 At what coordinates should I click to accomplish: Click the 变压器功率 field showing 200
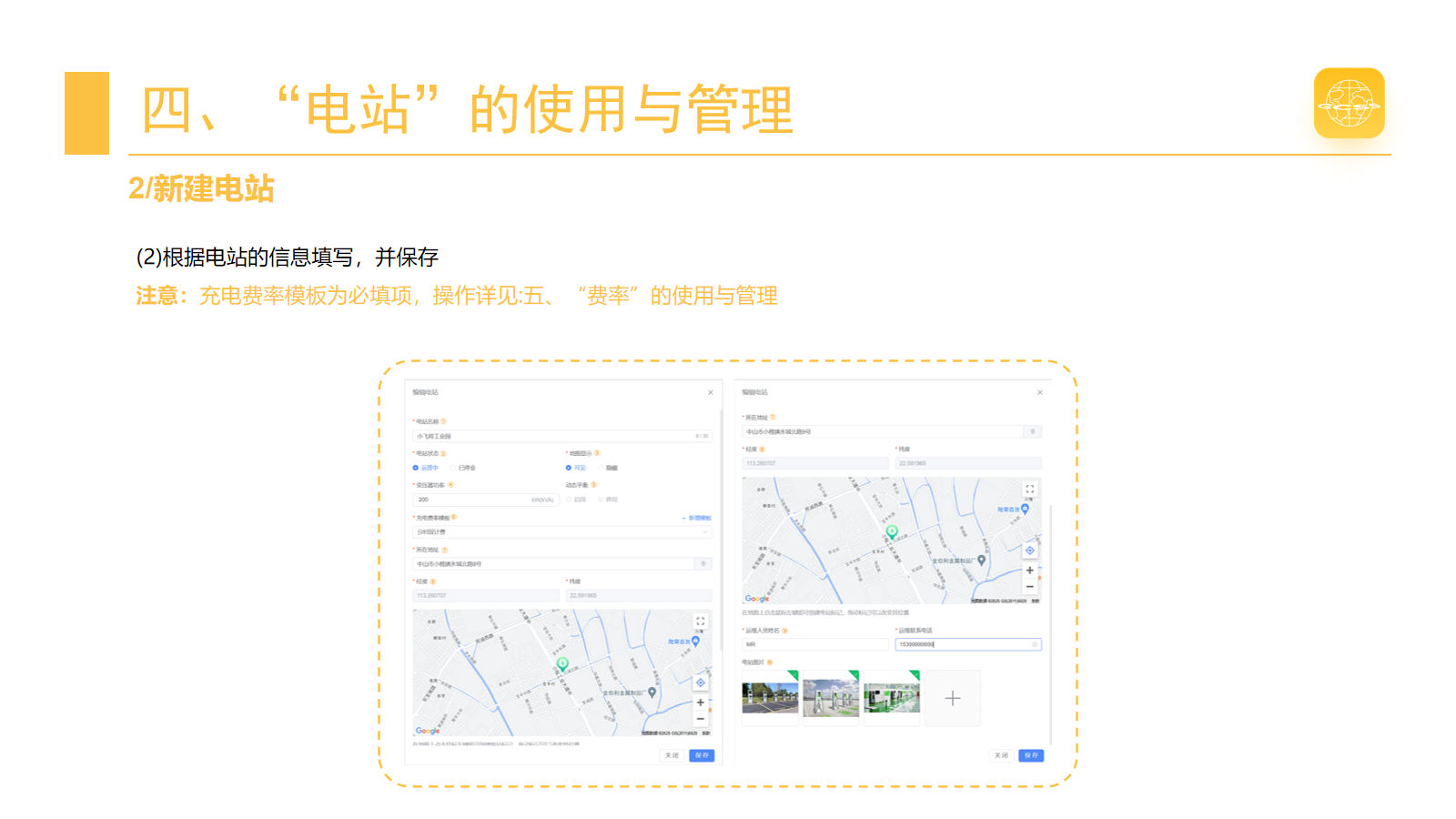click(486, 500)
